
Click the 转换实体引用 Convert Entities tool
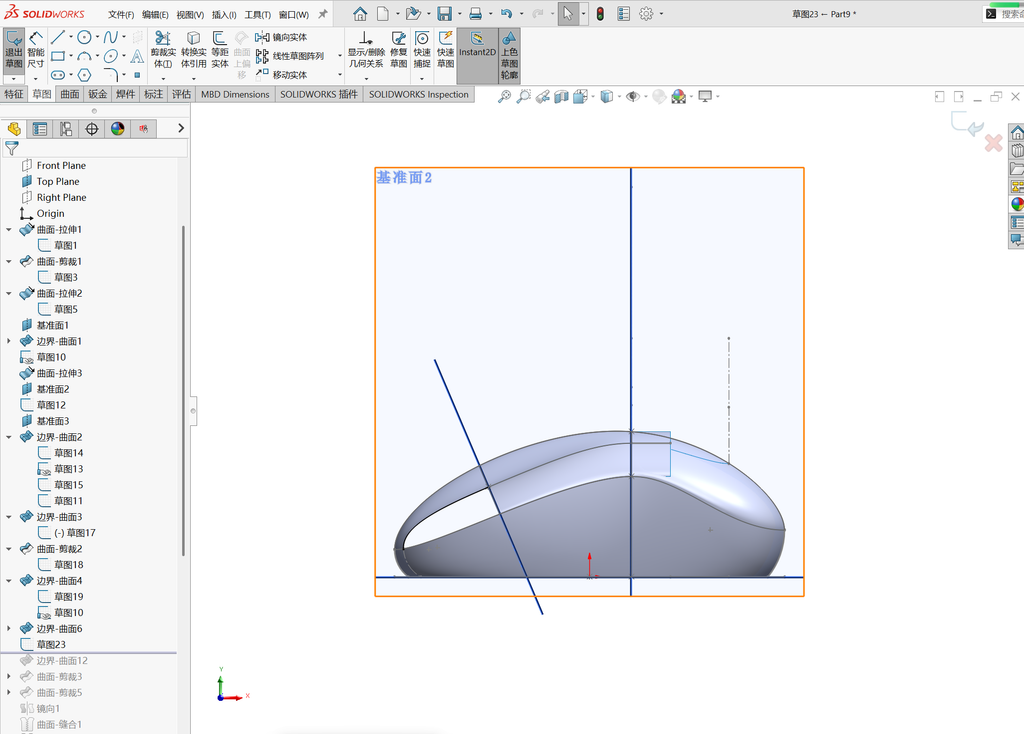[x=193, y=50]
